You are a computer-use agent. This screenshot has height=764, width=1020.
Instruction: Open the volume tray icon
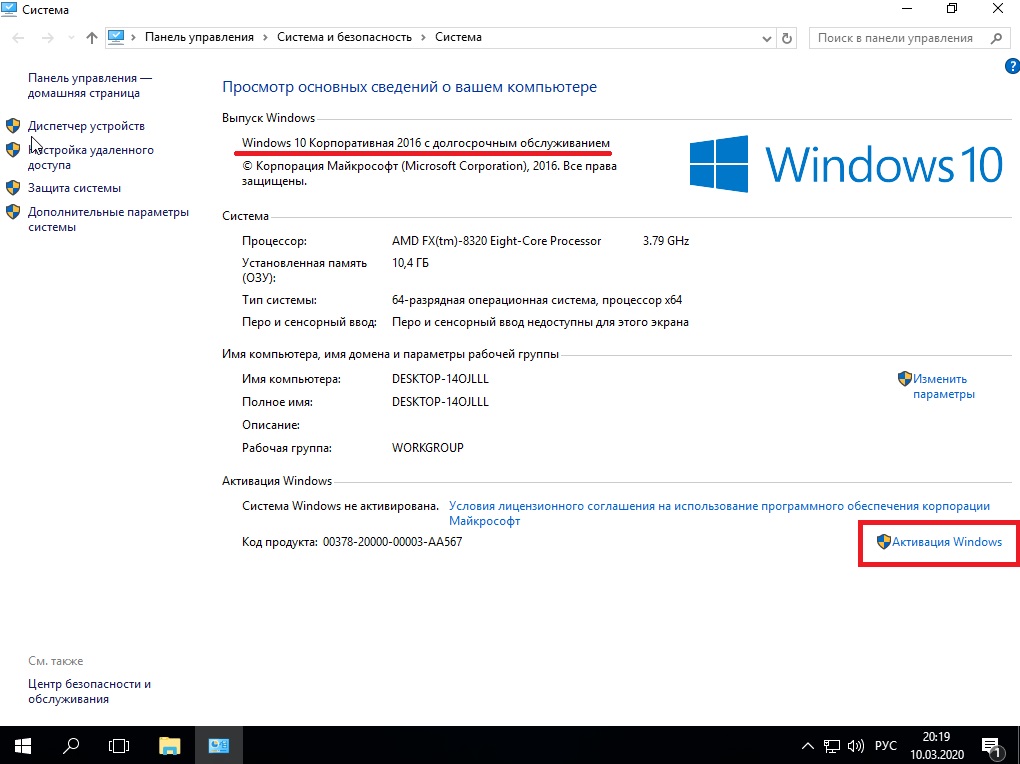click(x=855, y=746)
